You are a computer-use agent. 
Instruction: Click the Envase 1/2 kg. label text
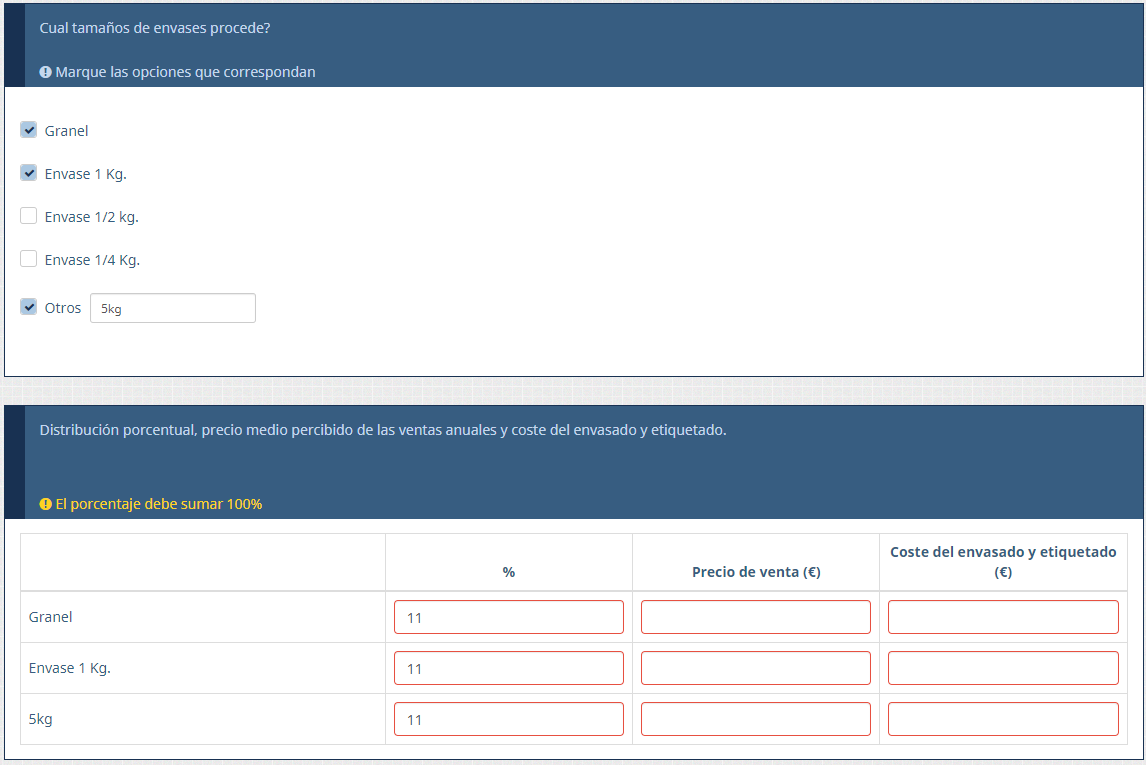(91, 217)
